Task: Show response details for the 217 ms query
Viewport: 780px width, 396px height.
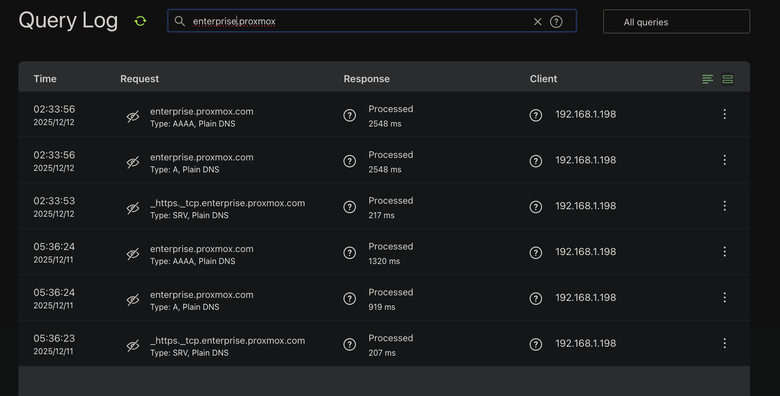Action: [x=350, y=207]
